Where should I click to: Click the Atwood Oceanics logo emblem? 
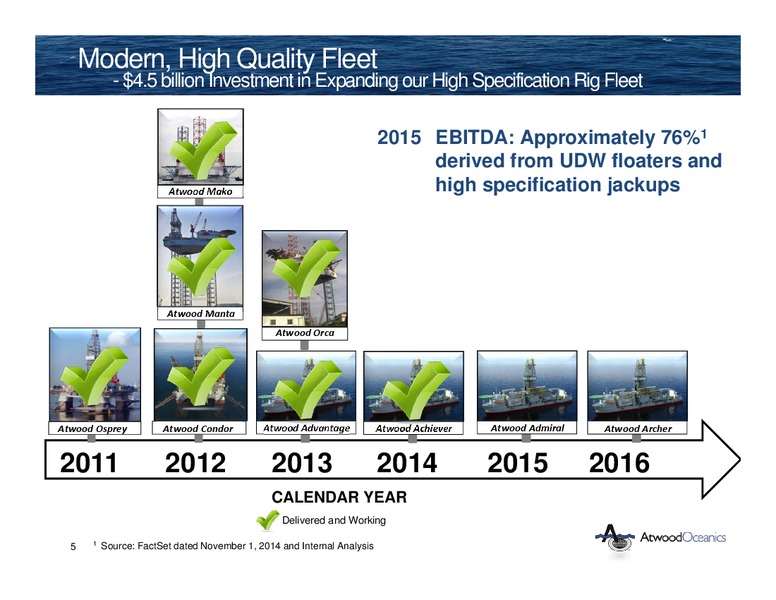click(x=615, y=540)
